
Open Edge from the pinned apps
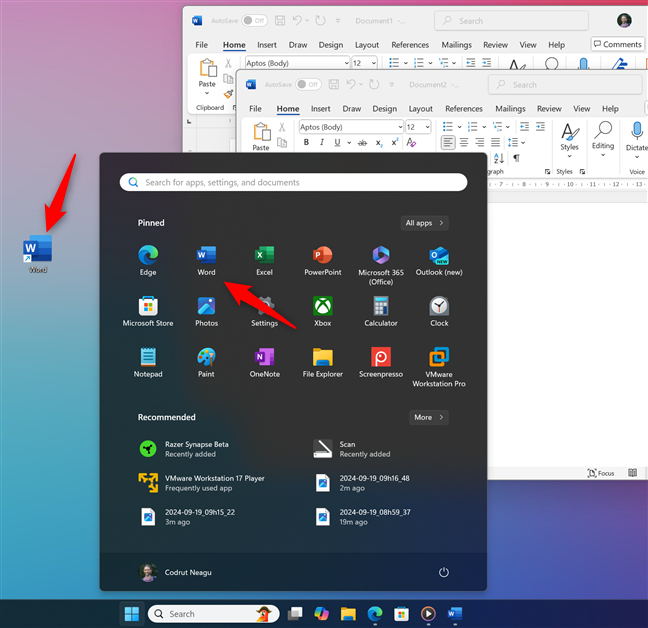[x=148, y=260]
